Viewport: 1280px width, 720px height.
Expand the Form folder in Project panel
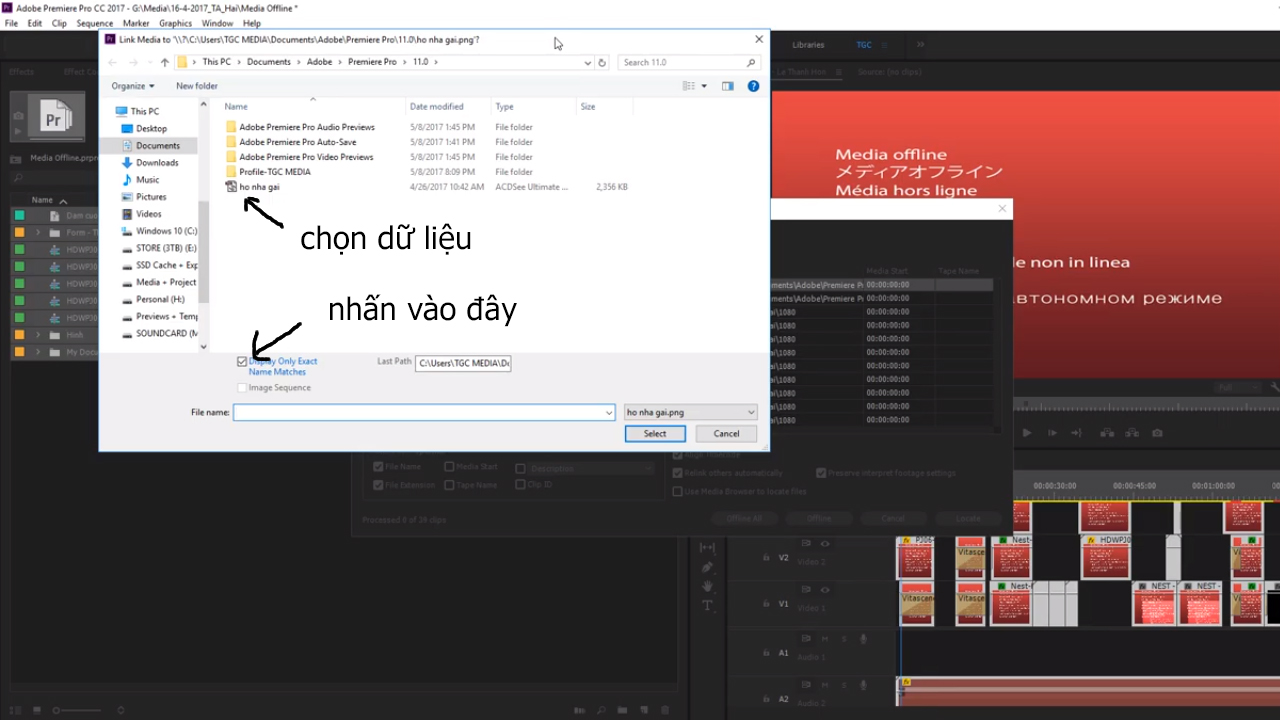(39, 232)
